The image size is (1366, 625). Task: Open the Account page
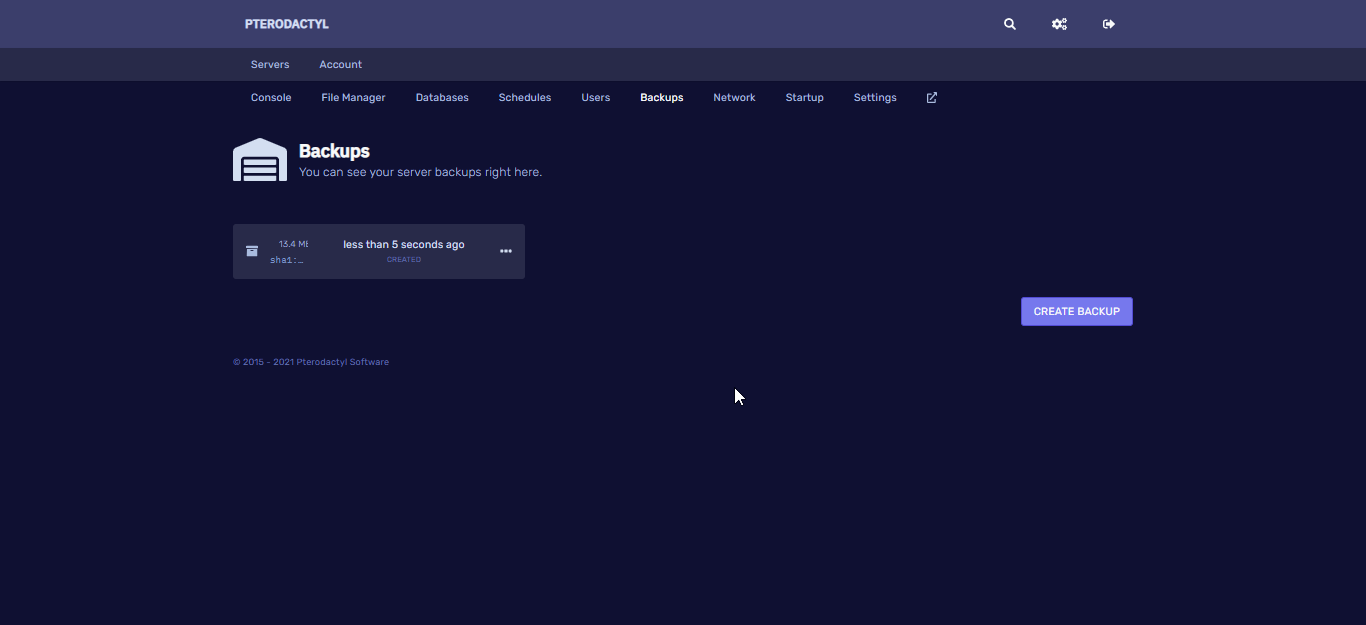coord(340,65)
